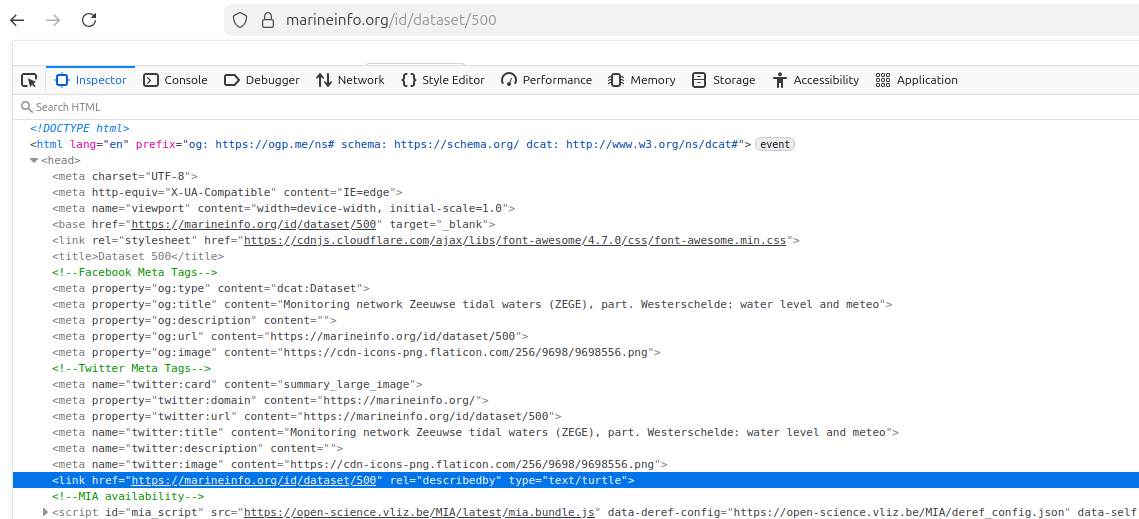Open the Network panel

(x=350, y=80)
